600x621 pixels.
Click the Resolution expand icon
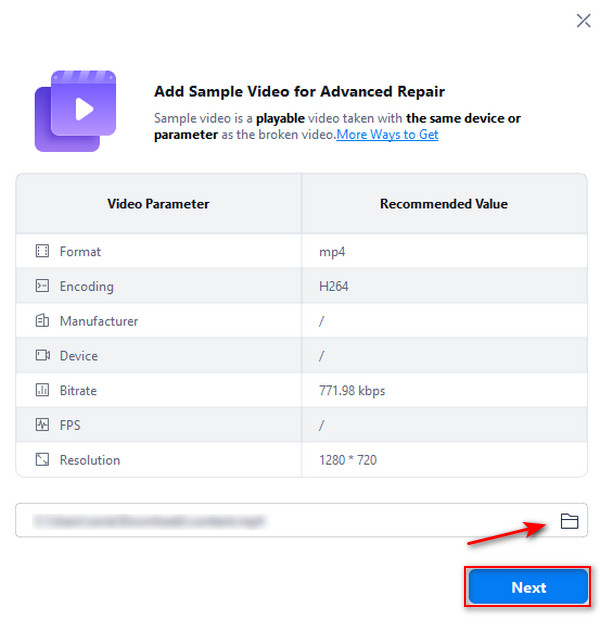42,459
